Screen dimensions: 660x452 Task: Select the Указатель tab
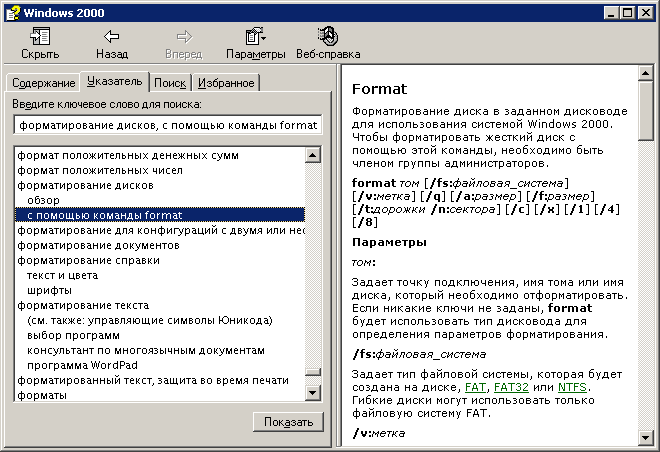point(114,81)
